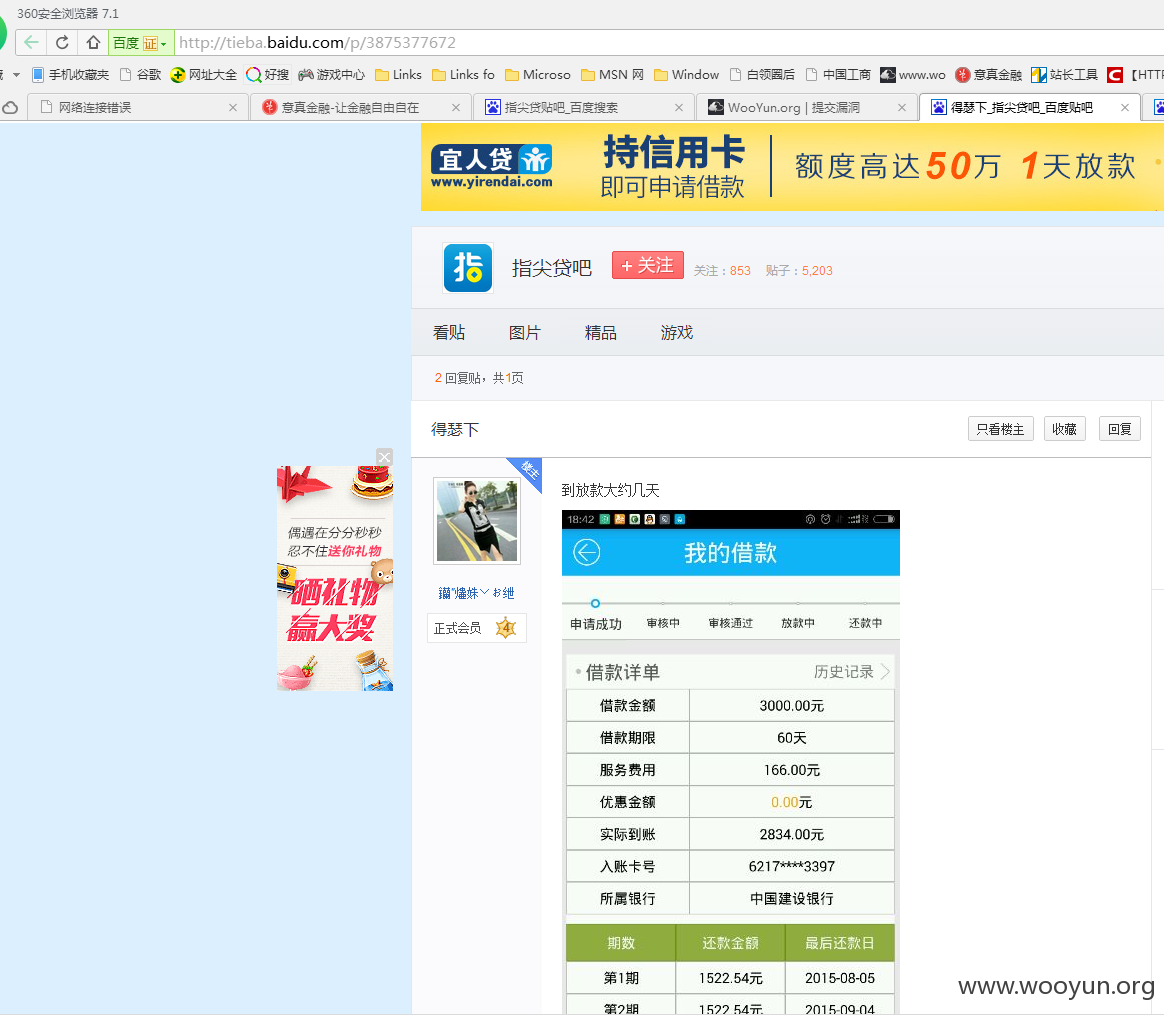
Task: Open 白领圈后 bookmark
Action: click(762, 74)
